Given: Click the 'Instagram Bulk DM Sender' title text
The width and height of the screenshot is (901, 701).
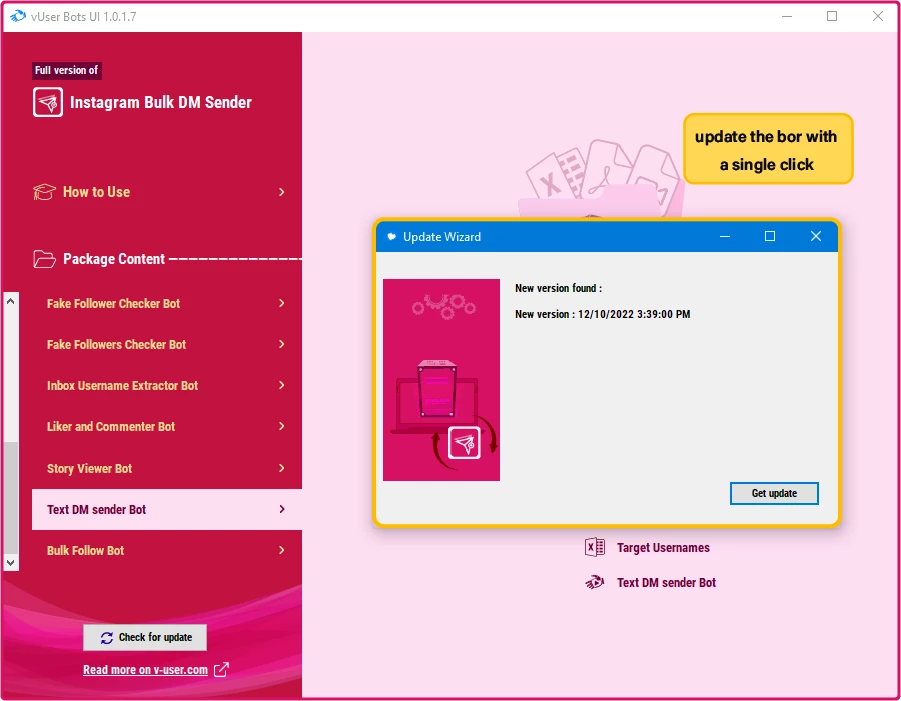Looking at the screenshot, I should click(160, 102).
